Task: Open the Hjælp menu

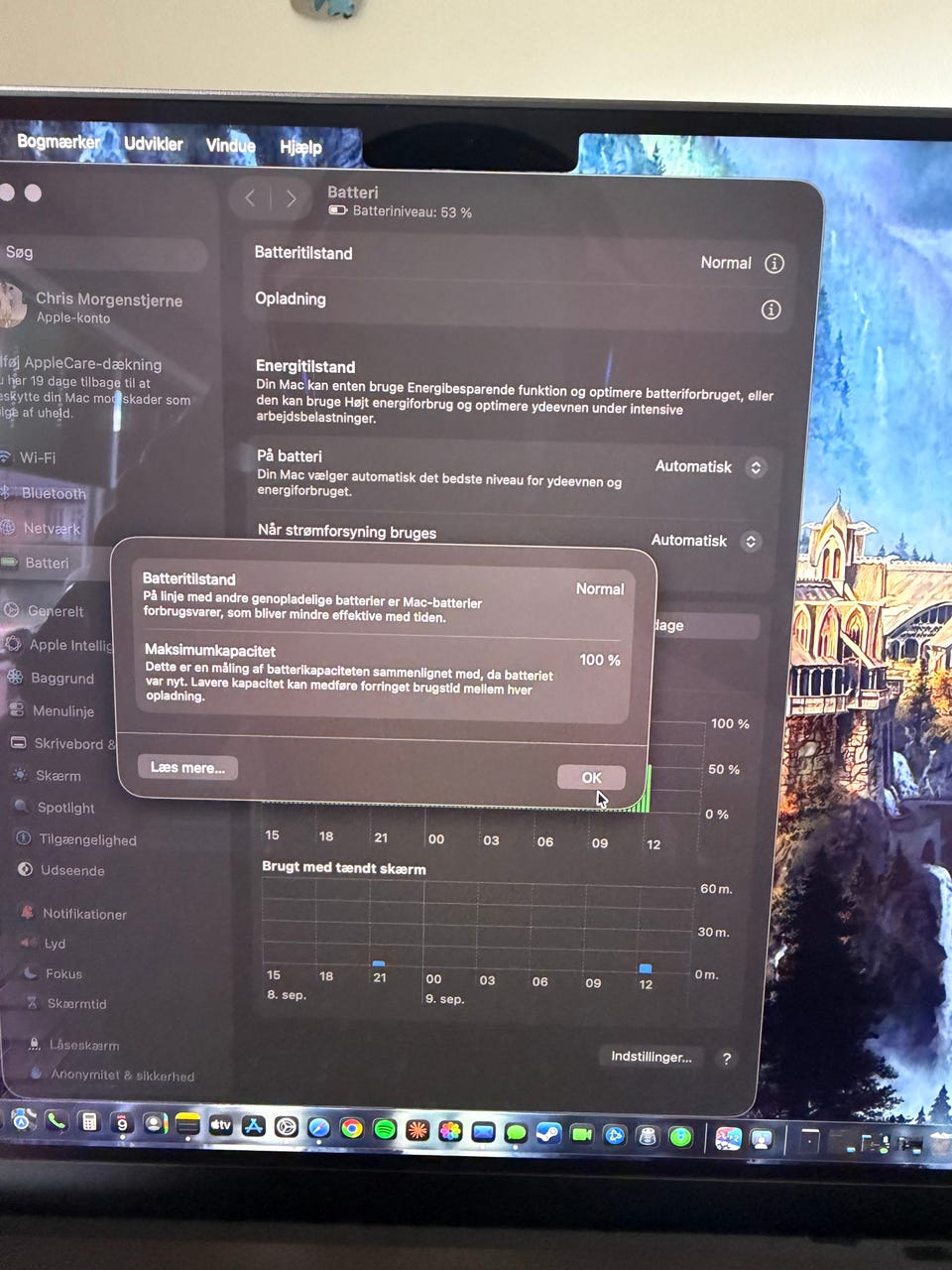Action: coord(300,147)
